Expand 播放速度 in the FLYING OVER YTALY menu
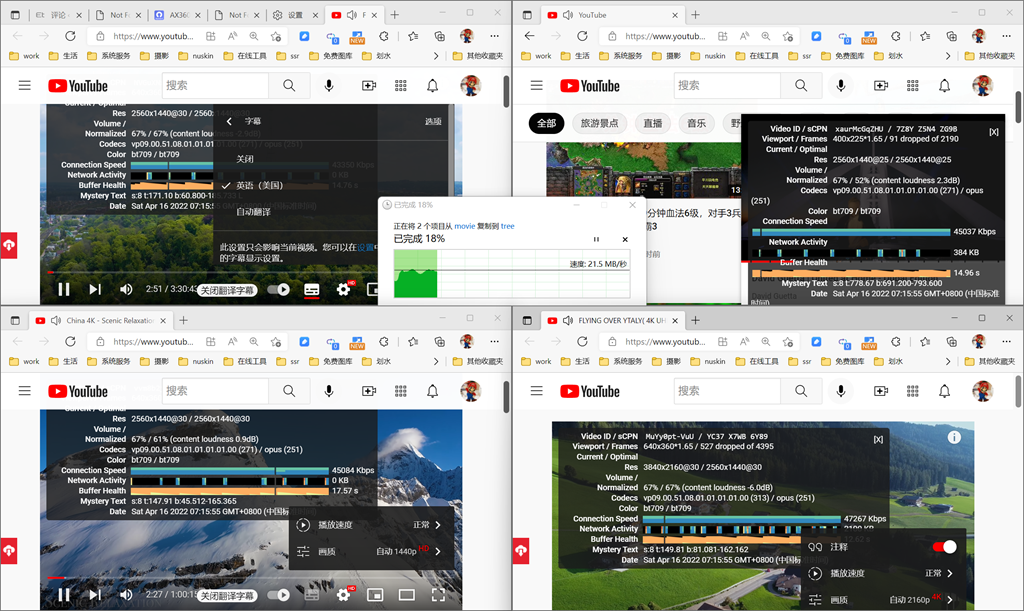This screenshot has height=611, width=1024. point(883,573)
